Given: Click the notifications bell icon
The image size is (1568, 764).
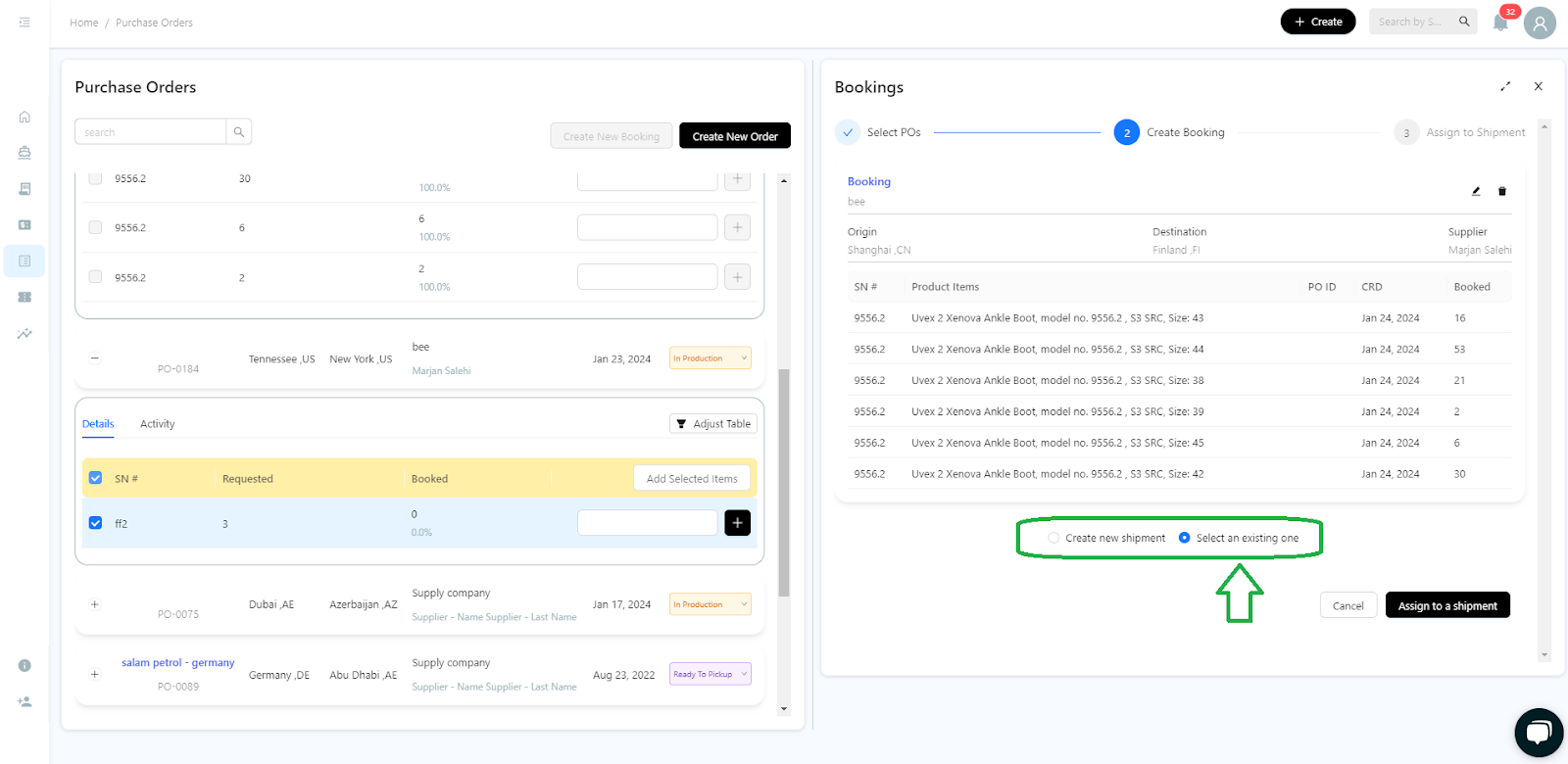Looking at the screenshot, I should [x=1499, y=23].
